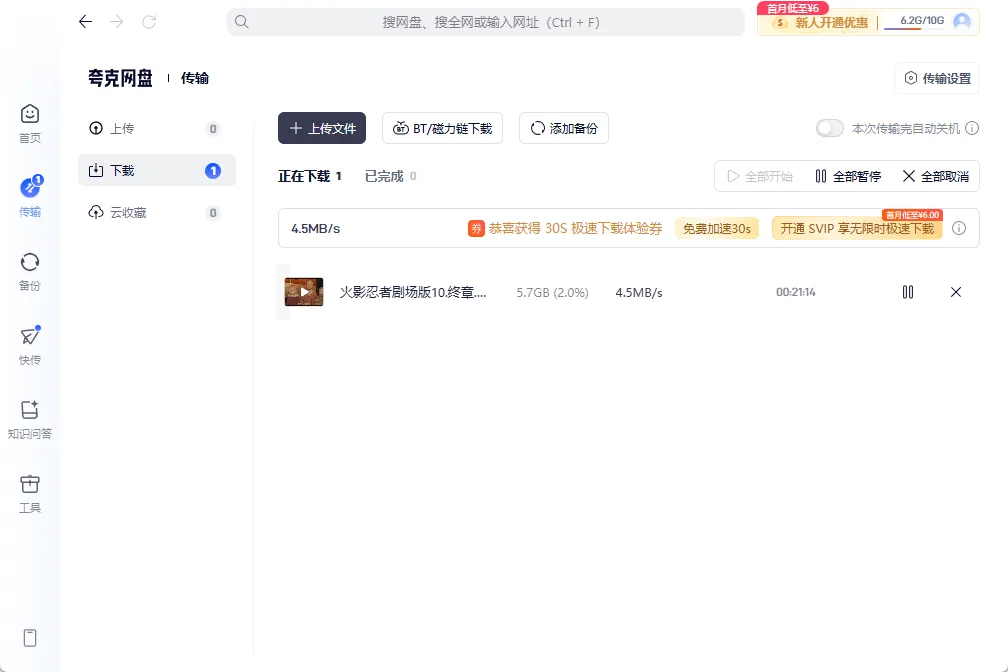Click the 6.2G/10G storage usage indicator
Screen dimensions: 1008x672
pyautogui.click(x=914, y=22)
